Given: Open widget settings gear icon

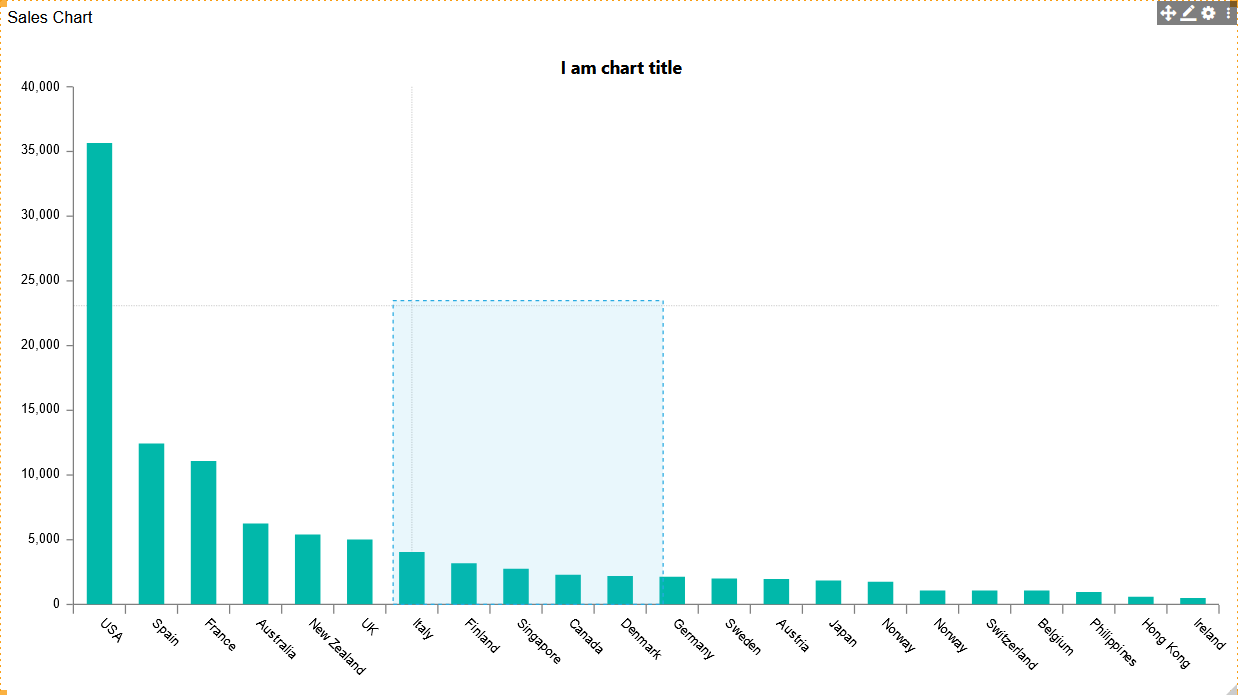Looking at the screenshot, I should pos(1208,13).
